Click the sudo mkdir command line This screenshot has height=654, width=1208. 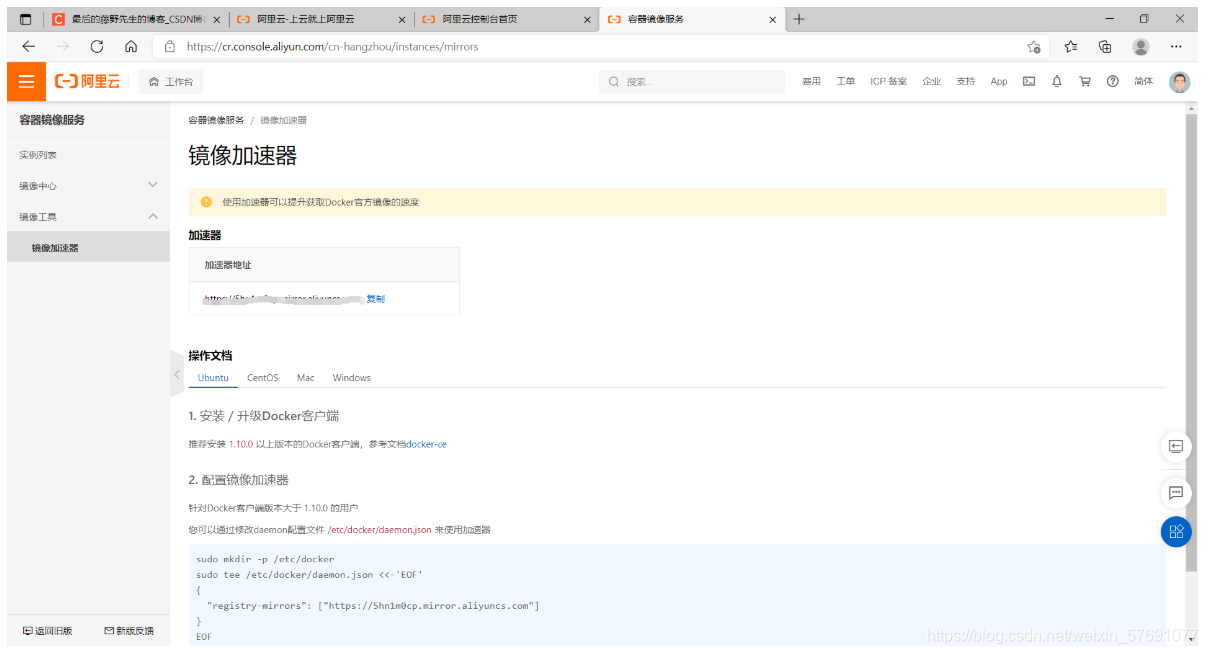[x=265, y=559]
